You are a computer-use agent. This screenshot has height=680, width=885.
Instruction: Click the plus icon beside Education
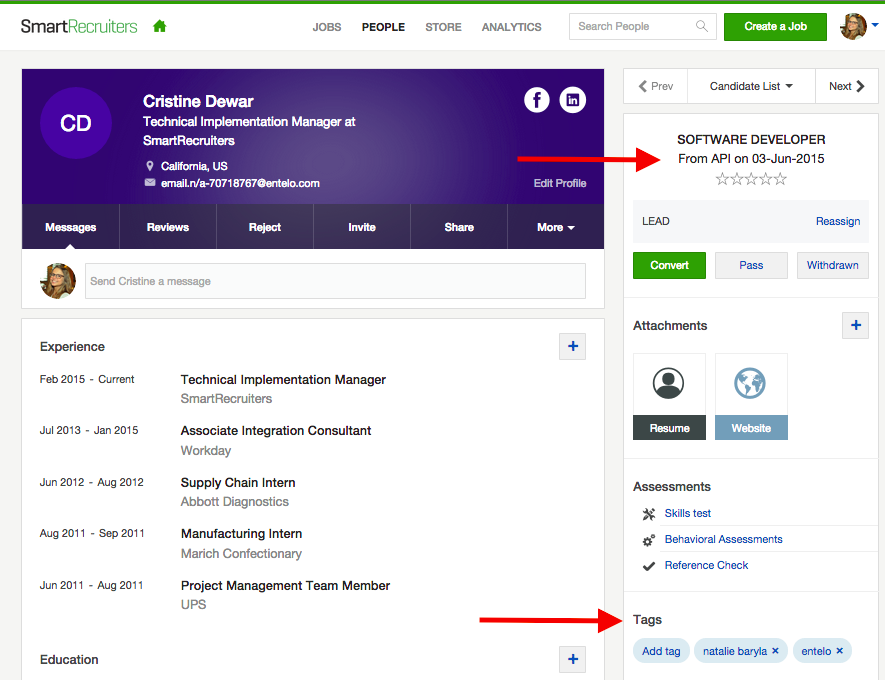pos(572,659)
